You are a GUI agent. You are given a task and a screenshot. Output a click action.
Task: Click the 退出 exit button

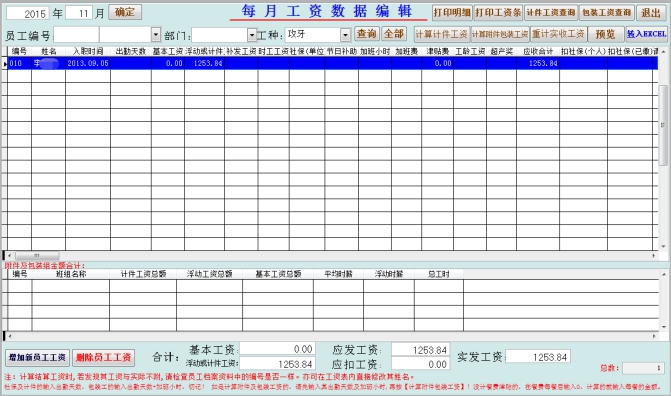tap(651, 13)
